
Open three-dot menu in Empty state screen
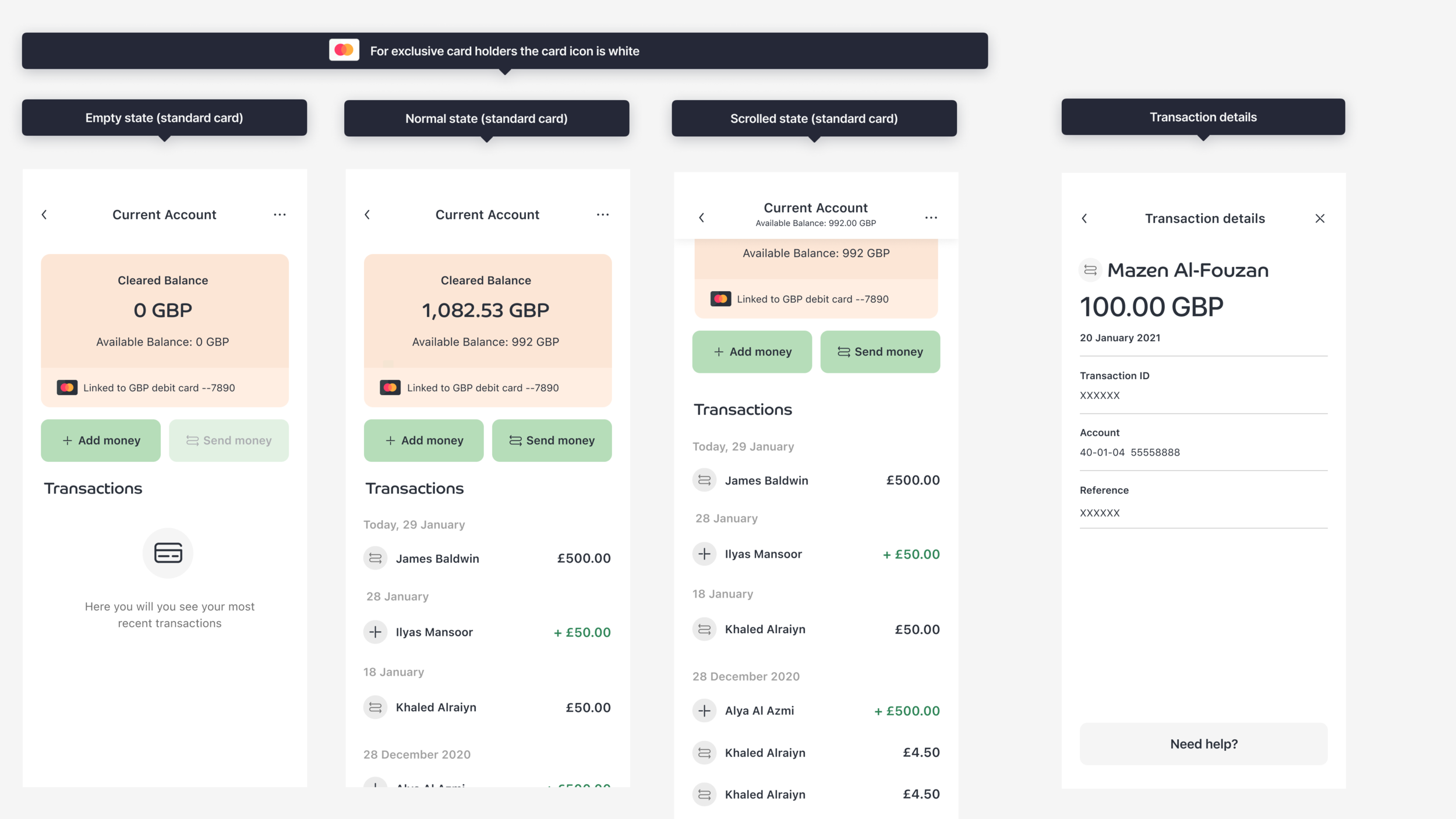[x=280, y=215]
